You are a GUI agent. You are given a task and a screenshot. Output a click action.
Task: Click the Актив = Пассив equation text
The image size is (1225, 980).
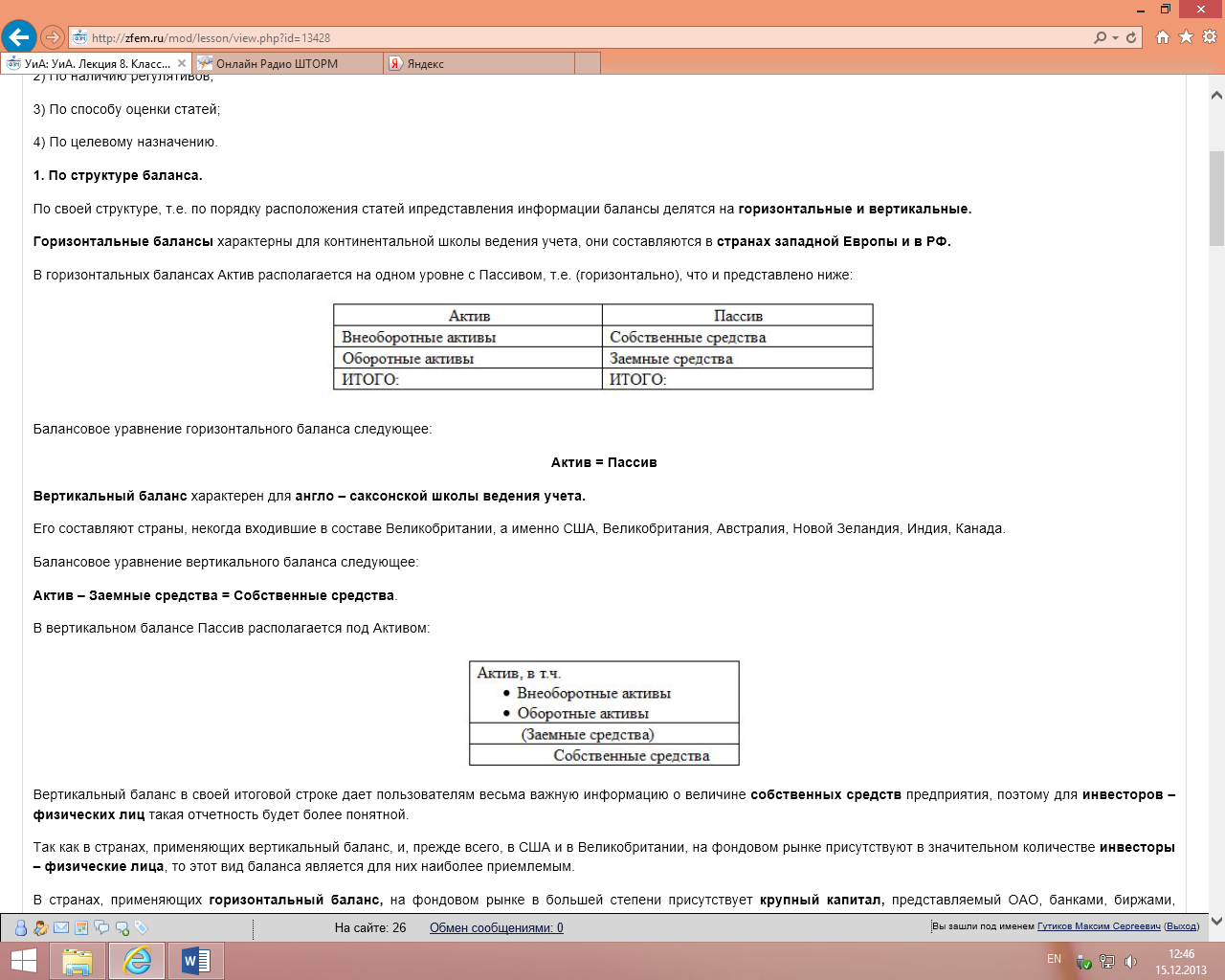coord(604,462)
